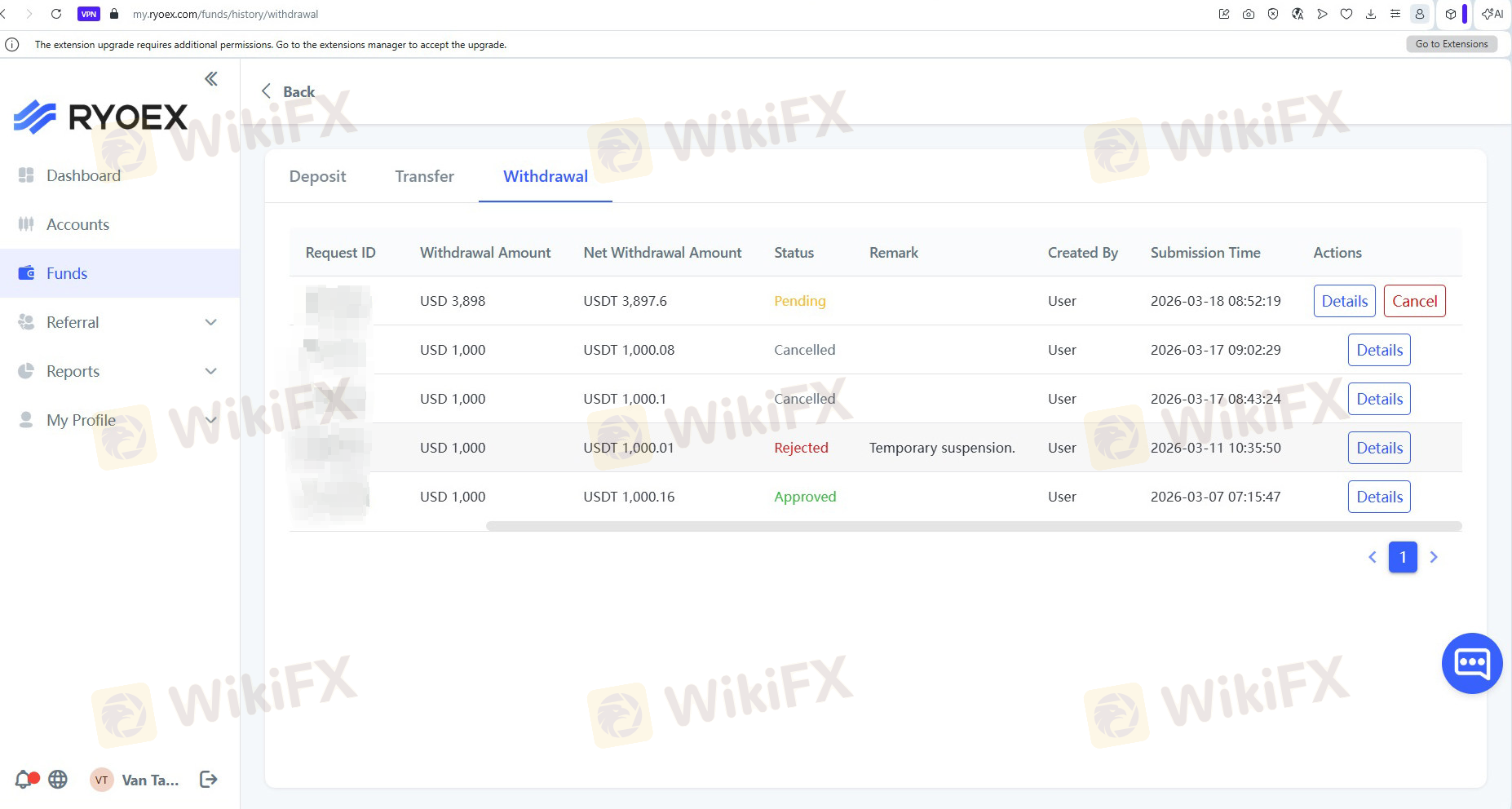
Task: Click the language globe icon
Action: pyautogui.click(x=58, y=780)
